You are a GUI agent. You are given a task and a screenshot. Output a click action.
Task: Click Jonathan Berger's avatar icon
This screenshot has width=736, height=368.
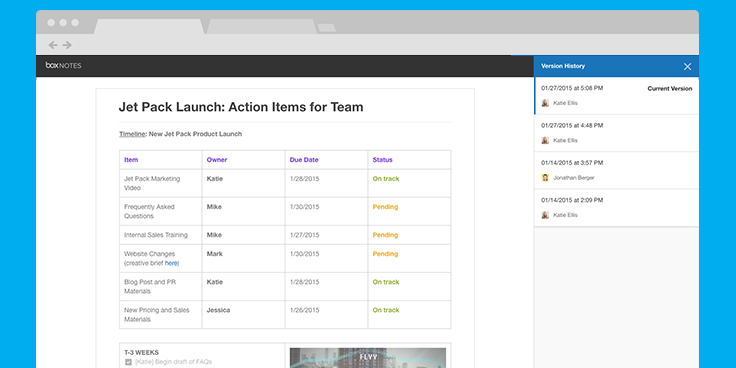pyautogui.click(x=545, y=177)
